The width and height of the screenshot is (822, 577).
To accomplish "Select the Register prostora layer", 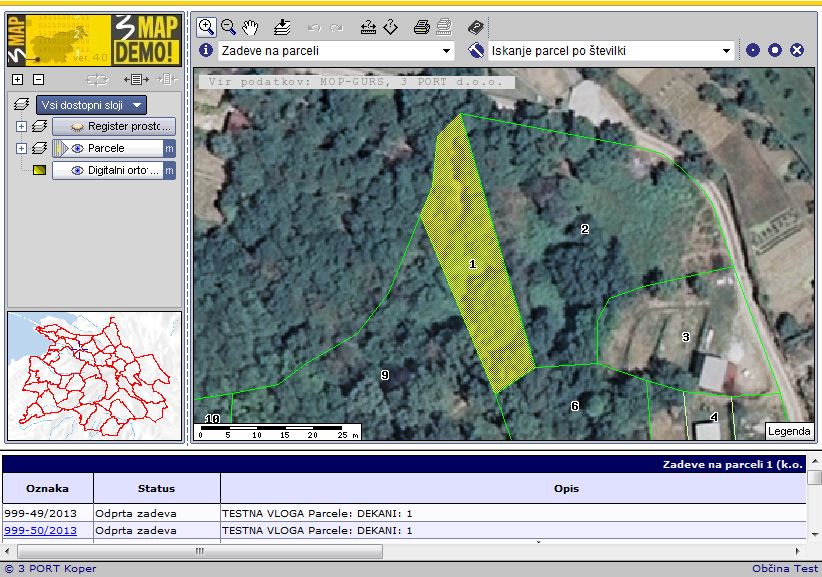I will click(114, 126).
